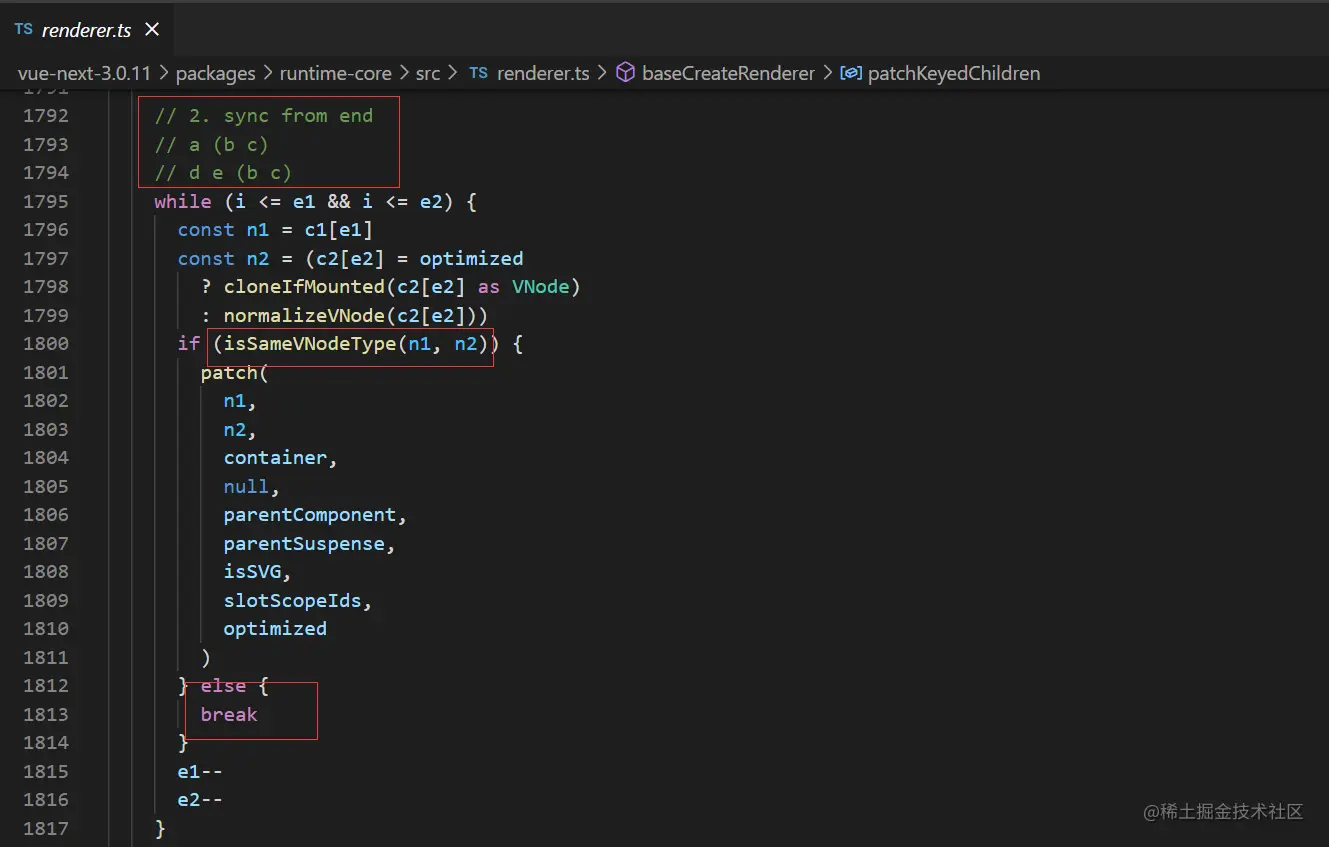The height and width of the screenshot is (847, 1329).
Task: Click line number 1795 in gutter
Action: pyautogui.click(x=46, y=201)
